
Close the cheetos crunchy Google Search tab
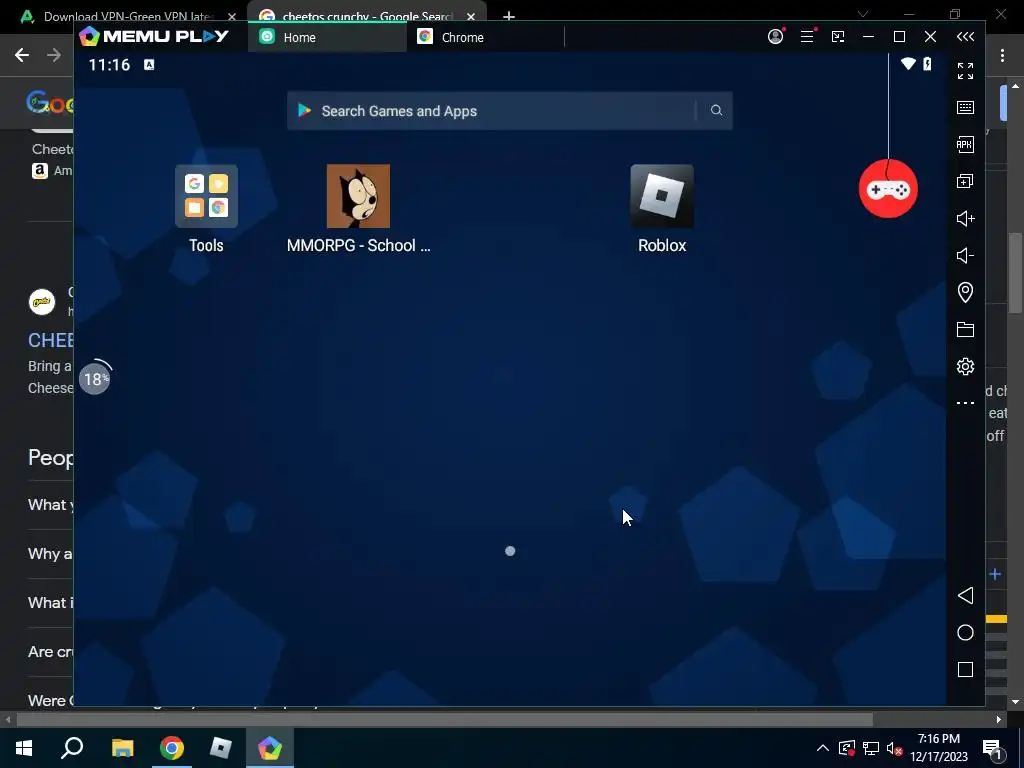(x=471, y=16)
